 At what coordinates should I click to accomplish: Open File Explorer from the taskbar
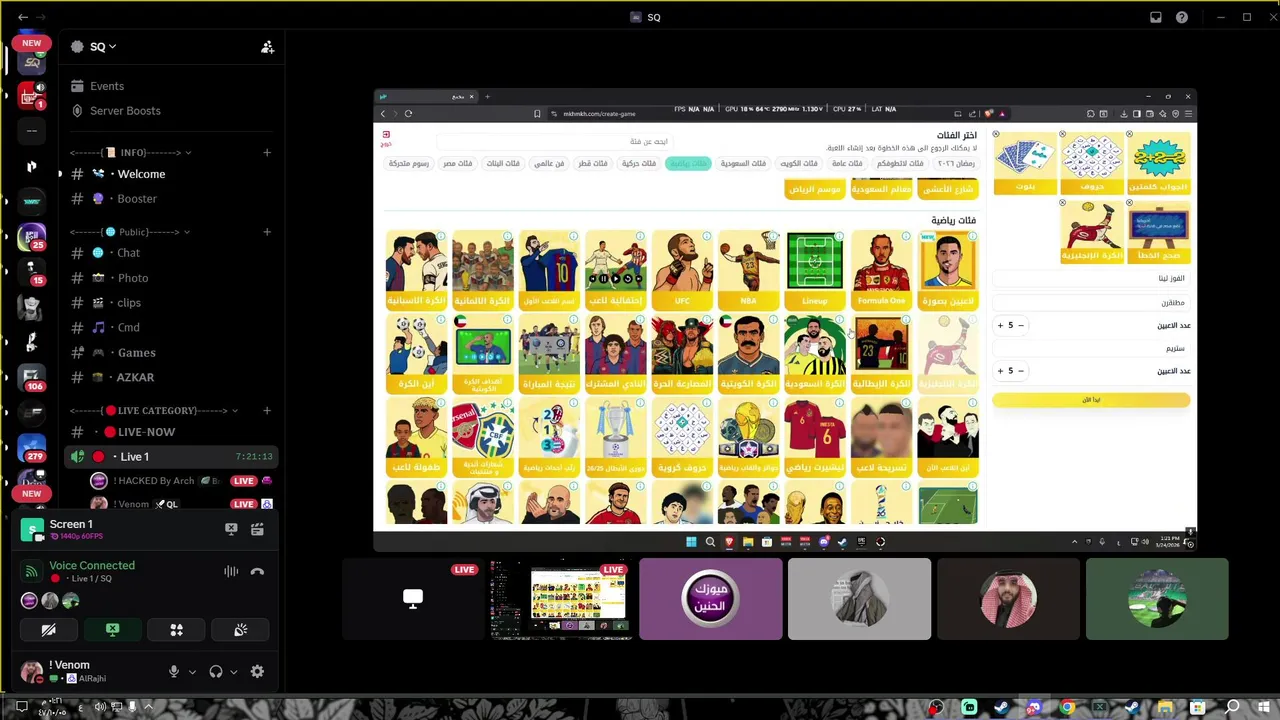coord(1166,707)
